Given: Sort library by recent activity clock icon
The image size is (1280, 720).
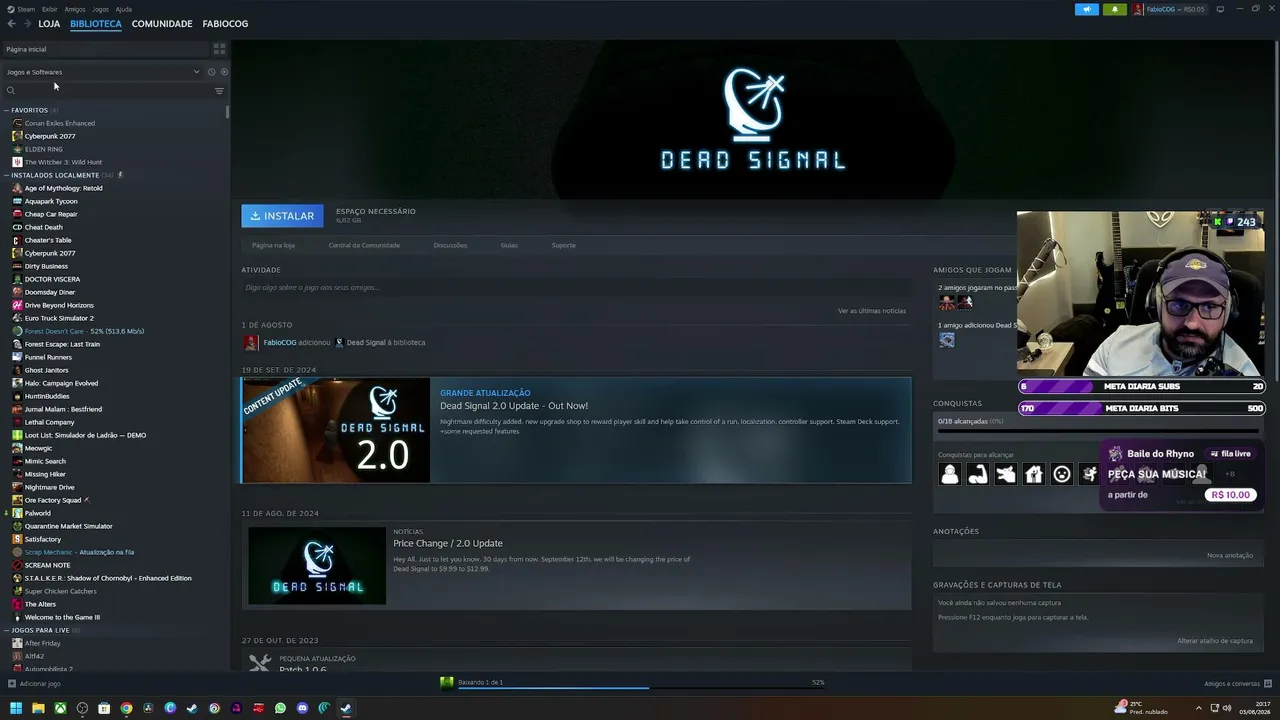Looking at the screenshot, I should point(211,72).
